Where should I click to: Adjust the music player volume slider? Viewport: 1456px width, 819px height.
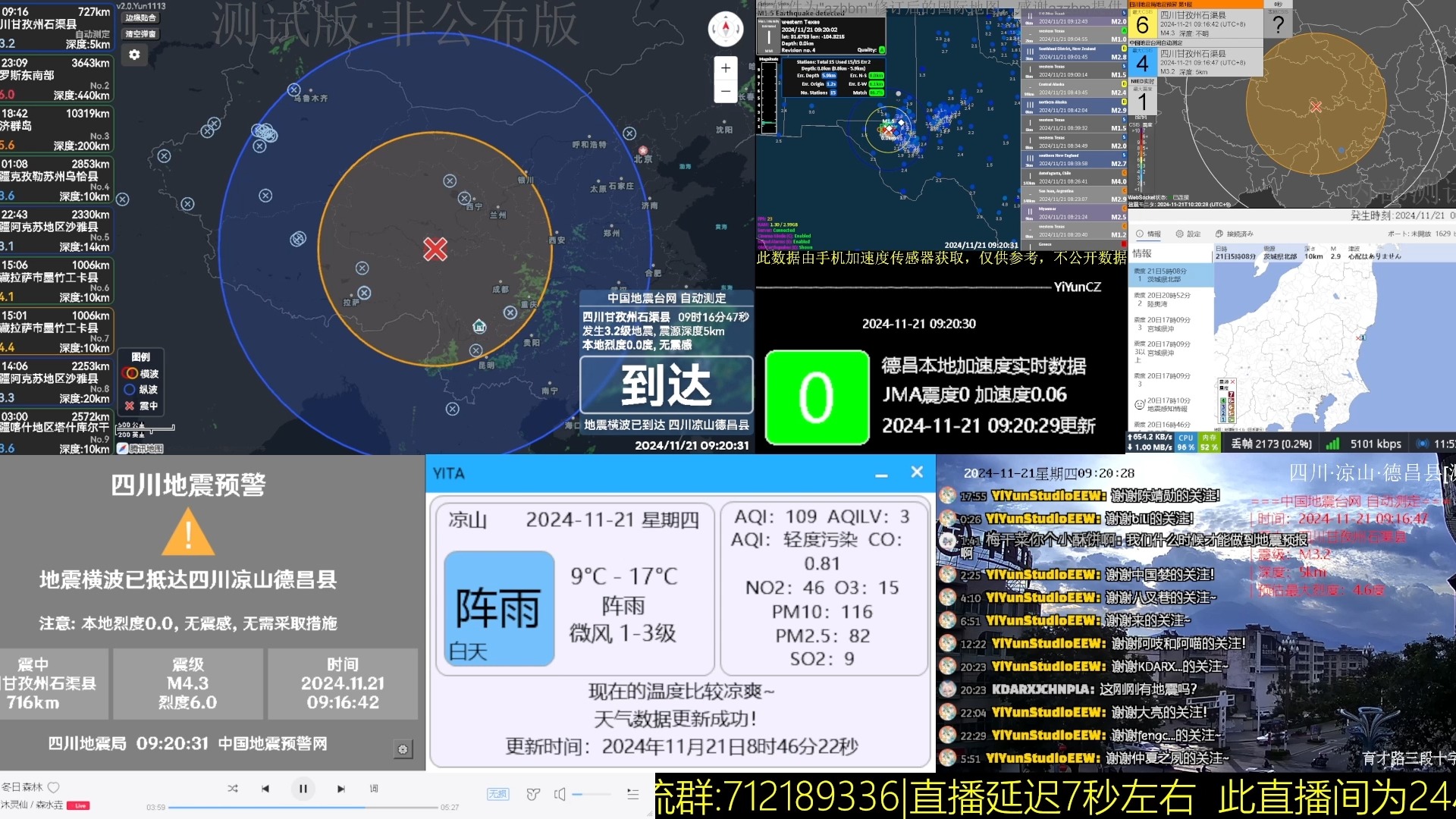coord(591,794)
